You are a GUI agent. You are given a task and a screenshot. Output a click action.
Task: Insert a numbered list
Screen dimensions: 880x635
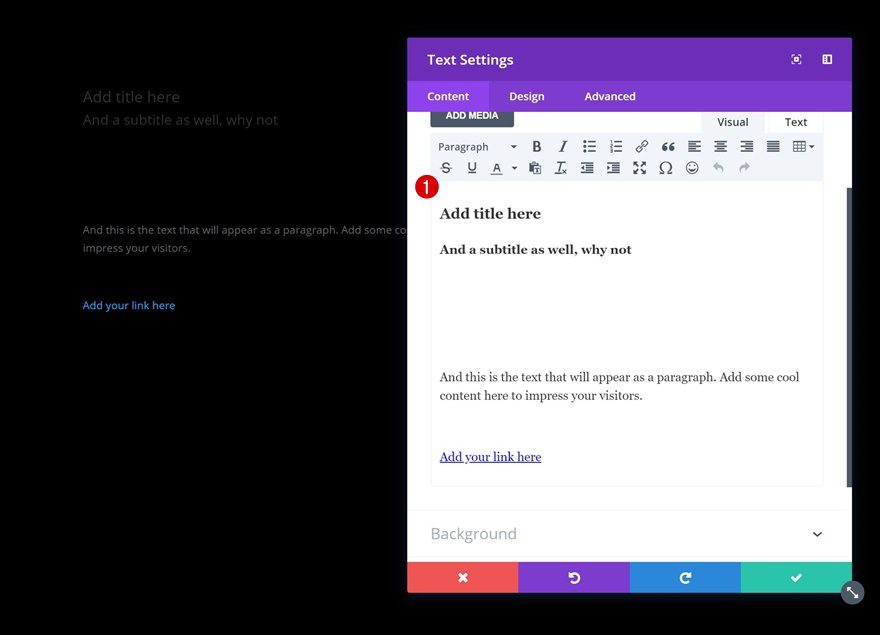click(616, 147)
